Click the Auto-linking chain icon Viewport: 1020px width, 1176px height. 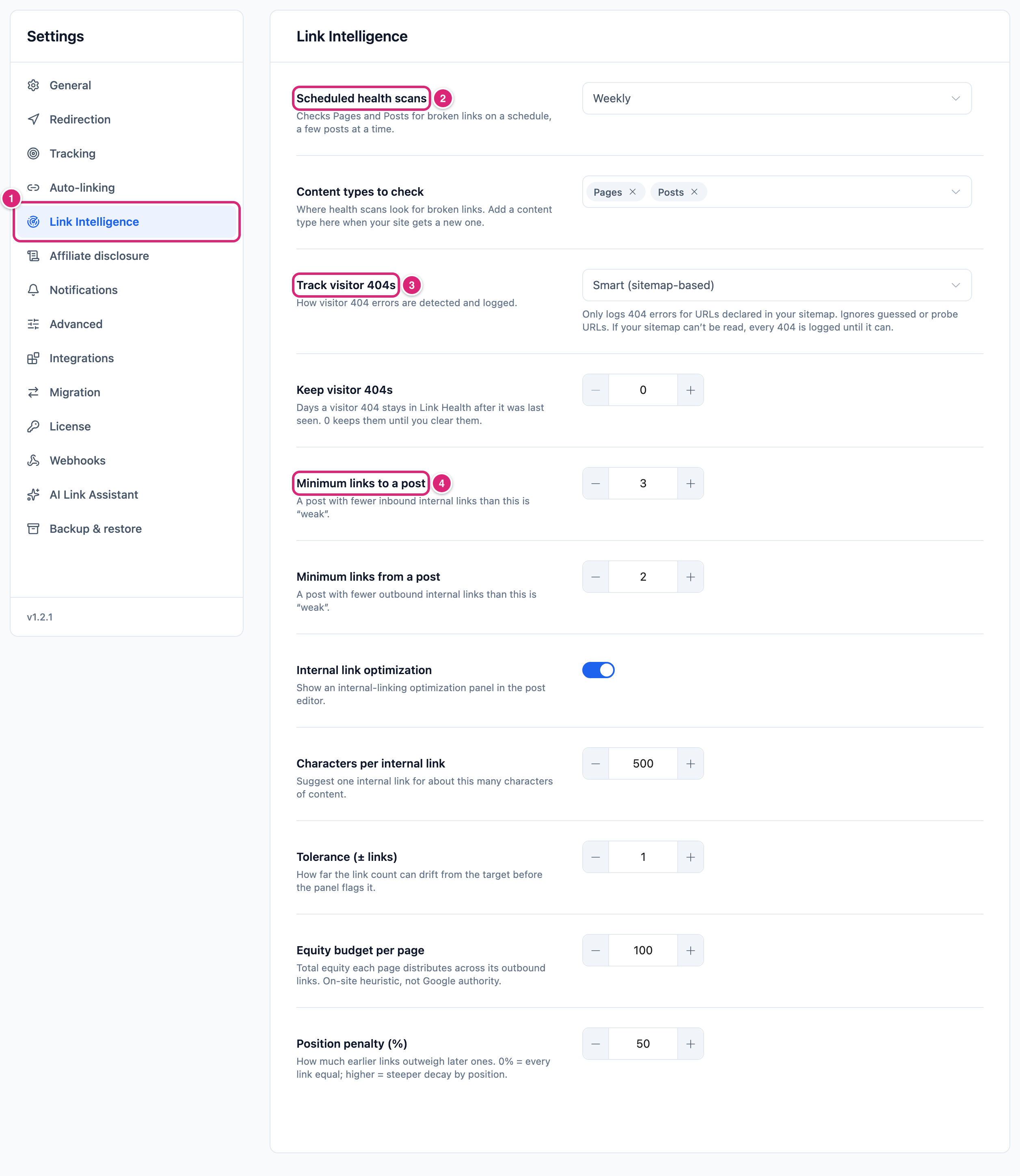click(34, 188)
